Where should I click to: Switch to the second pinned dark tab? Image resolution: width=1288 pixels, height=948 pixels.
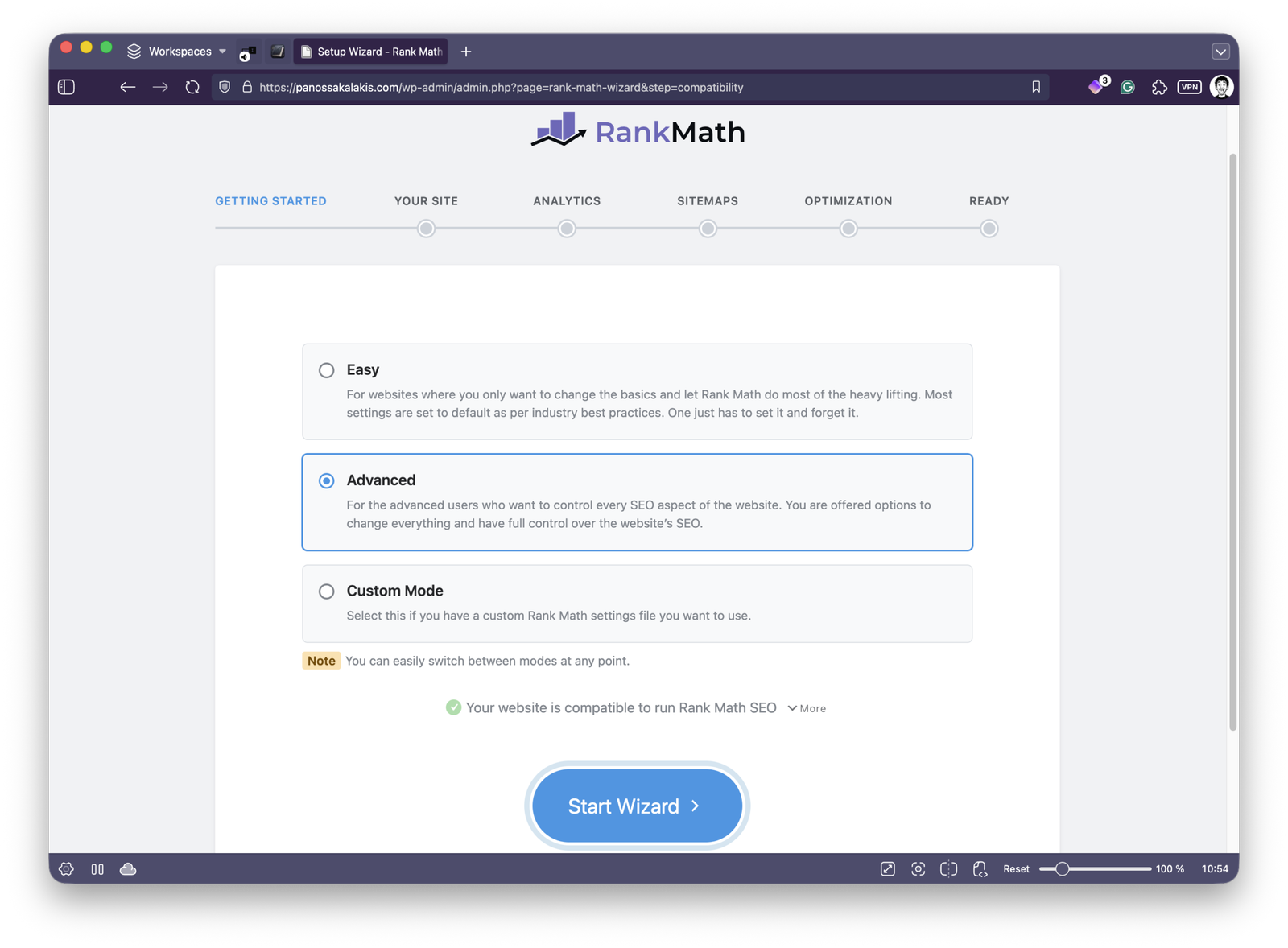point(278,52)
